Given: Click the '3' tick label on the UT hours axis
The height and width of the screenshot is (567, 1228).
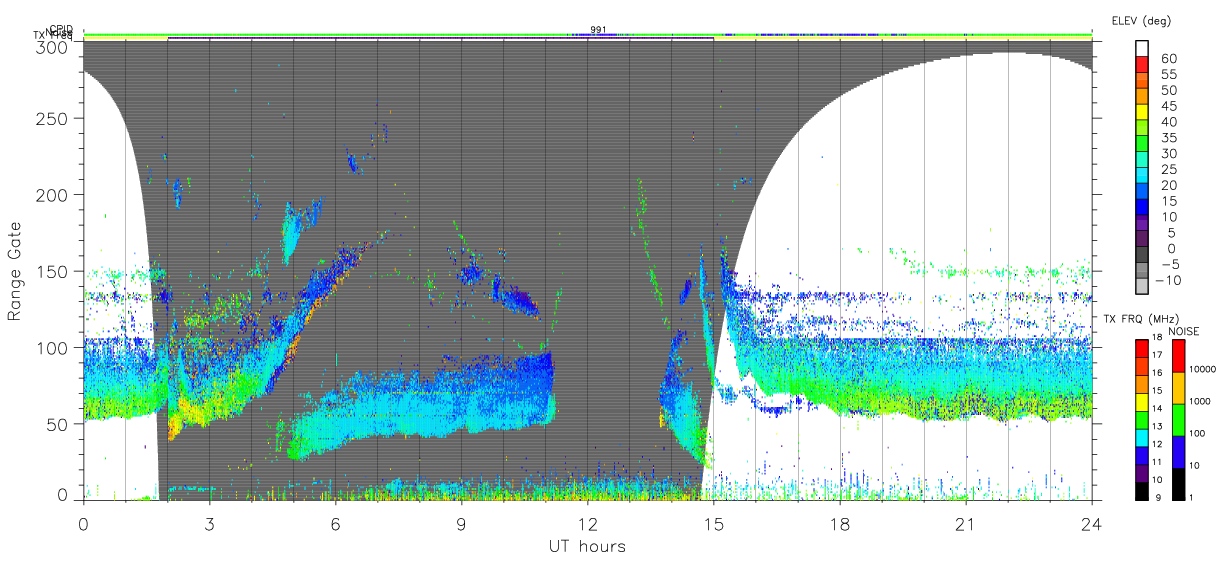Looking at the screenshot, I should 209,523.
